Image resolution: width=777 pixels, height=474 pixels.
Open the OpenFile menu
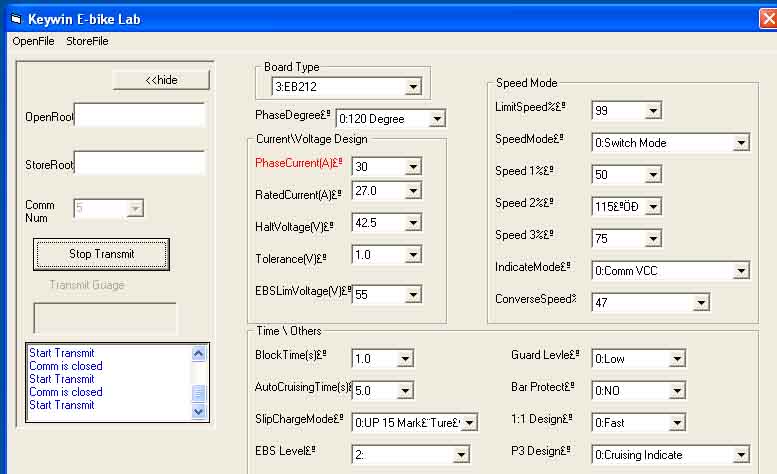click(x=33, y=41)
